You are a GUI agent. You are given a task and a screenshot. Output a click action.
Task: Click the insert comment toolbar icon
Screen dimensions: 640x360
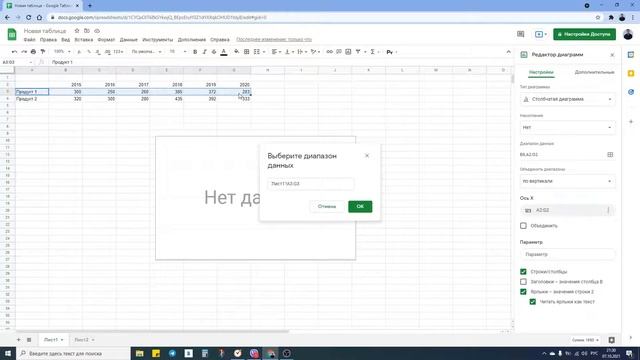pos(339,52)
